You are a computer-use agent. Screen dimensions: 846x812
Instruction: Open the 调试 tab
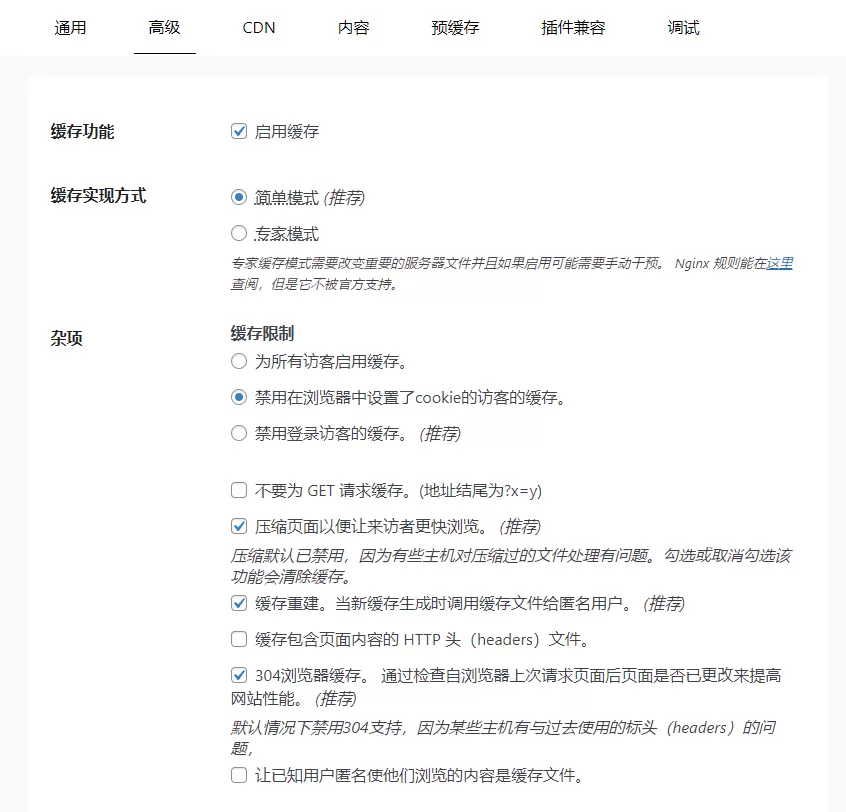[683, 28]
